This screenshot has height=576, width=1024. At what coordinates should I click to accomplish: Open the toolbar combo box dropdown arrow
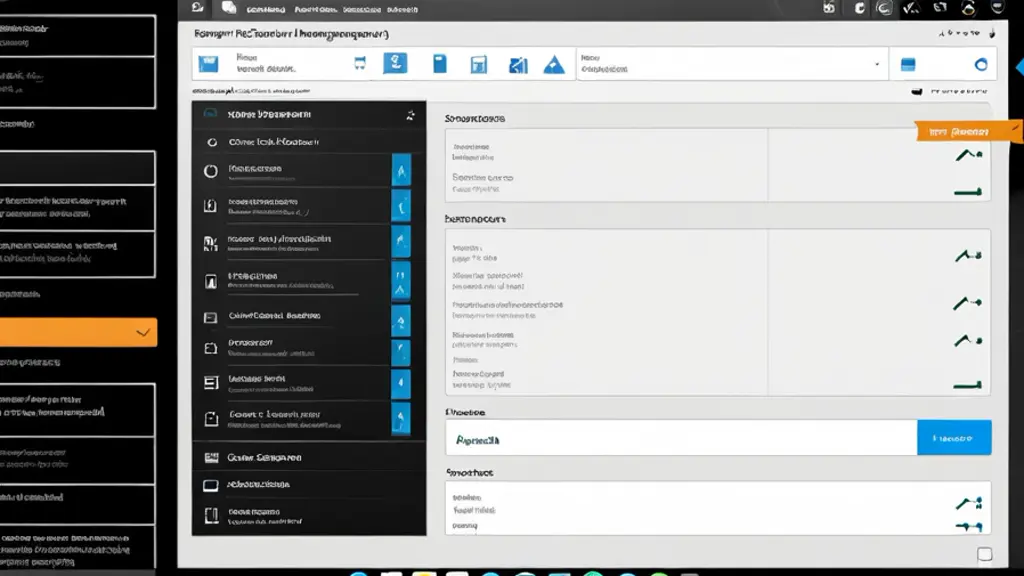click(877, 65)
